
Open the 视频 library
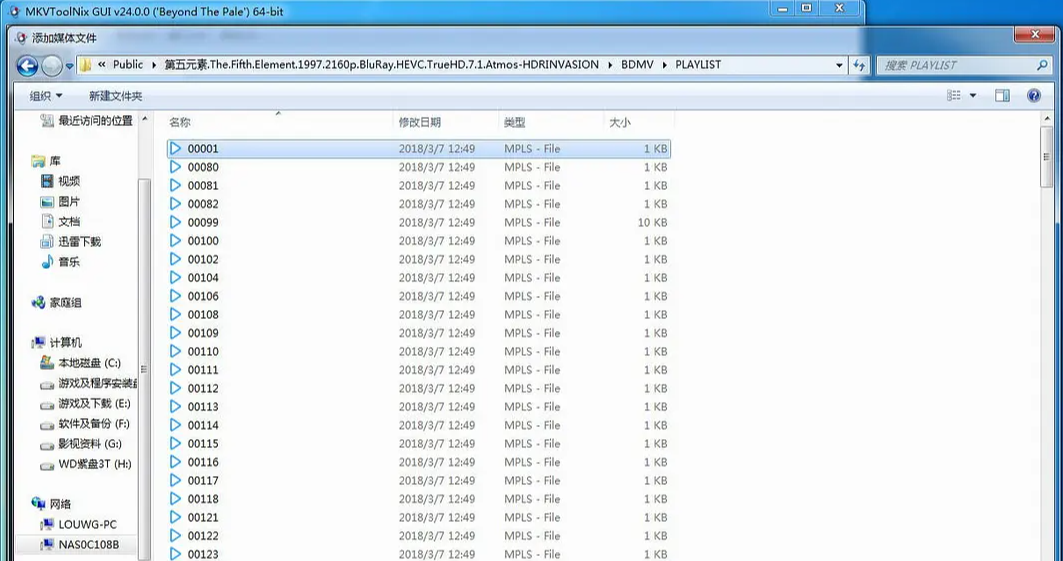(60, 181)
